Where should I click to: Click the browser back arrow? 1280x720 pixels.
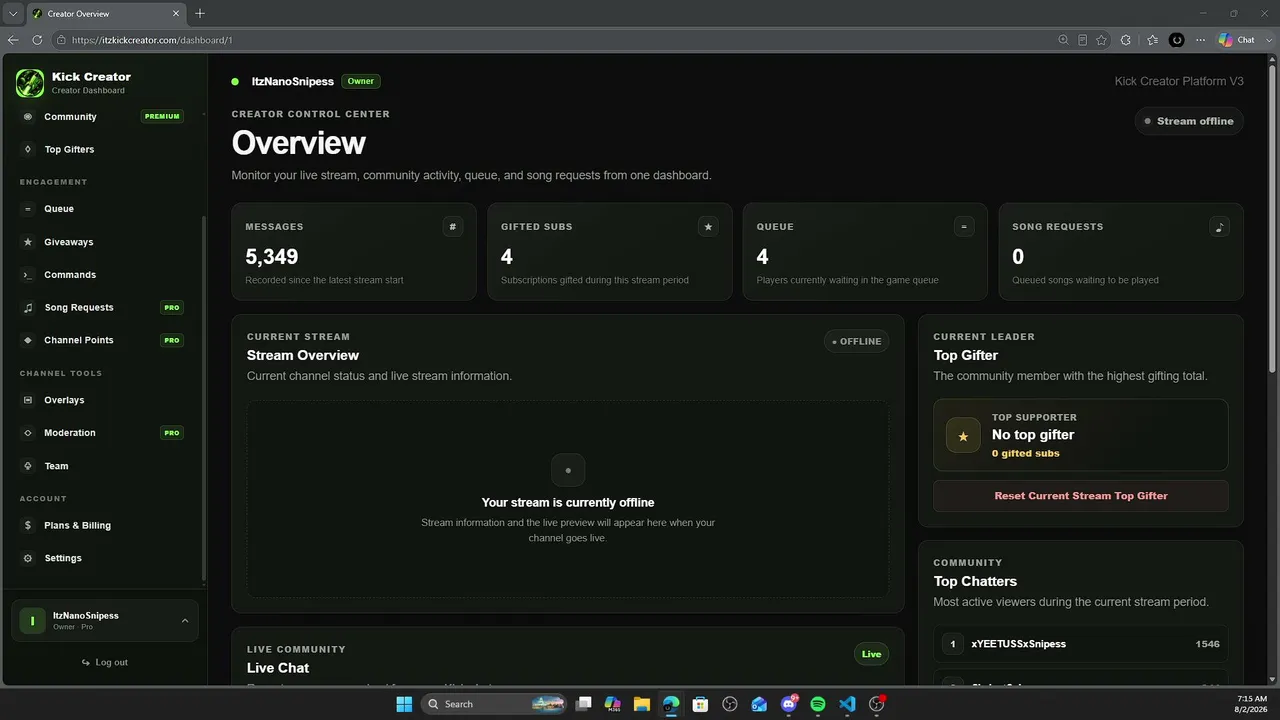(13, 40)
